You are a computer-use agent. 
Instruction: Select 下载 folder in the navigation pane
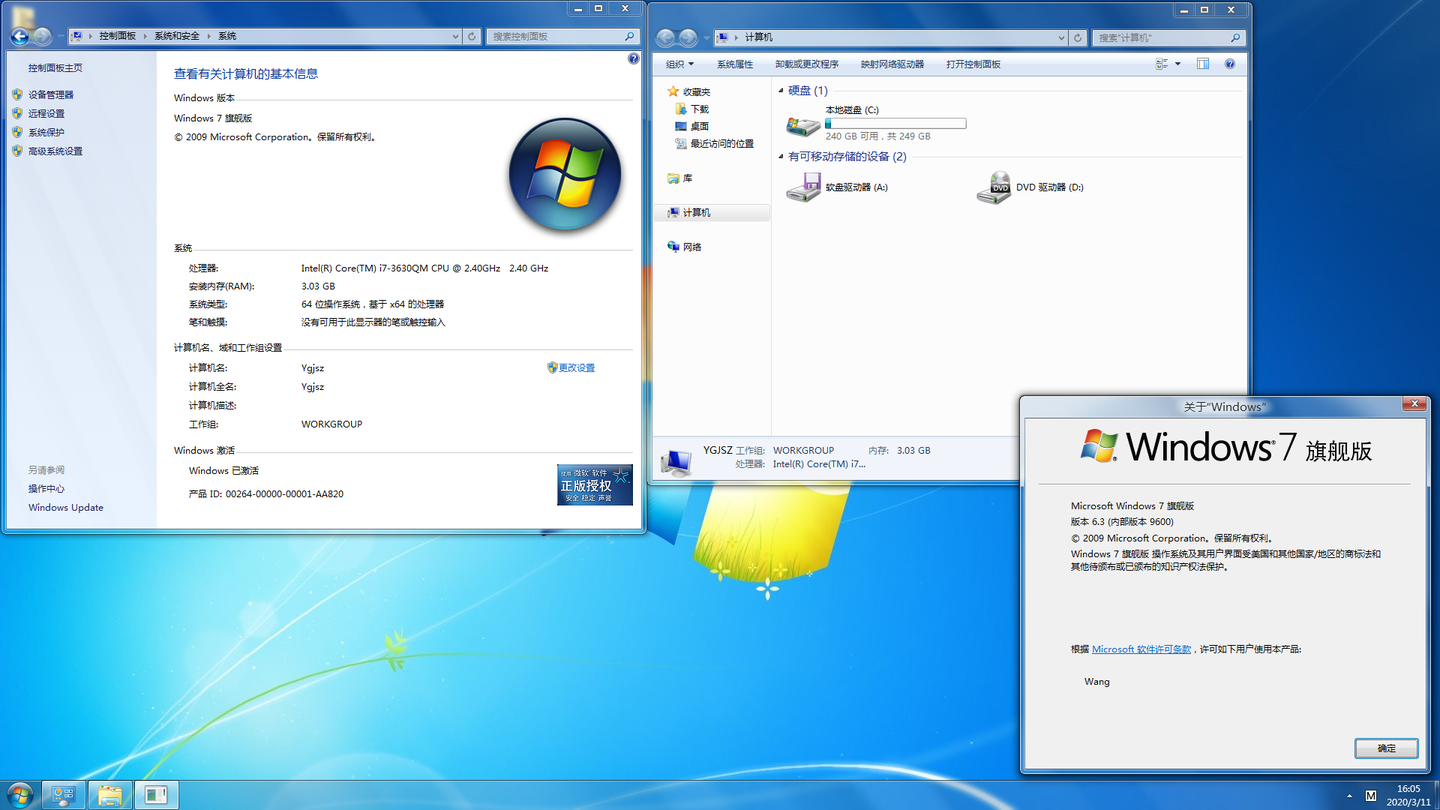point(699,109)
